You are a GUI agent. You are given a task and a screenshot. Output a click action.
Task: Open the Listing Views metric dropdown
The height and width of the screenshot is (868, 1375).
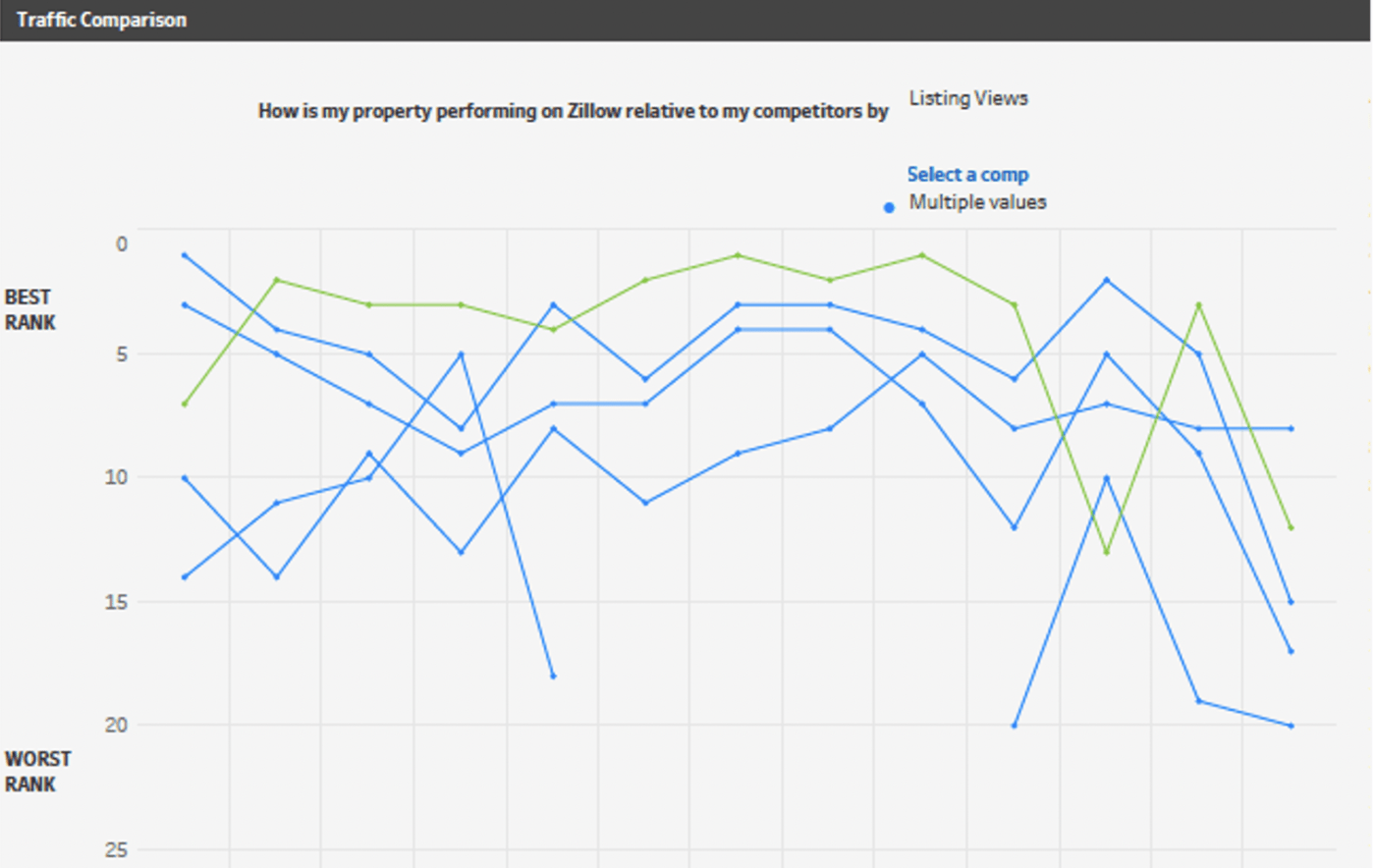(x=967, y=98)
